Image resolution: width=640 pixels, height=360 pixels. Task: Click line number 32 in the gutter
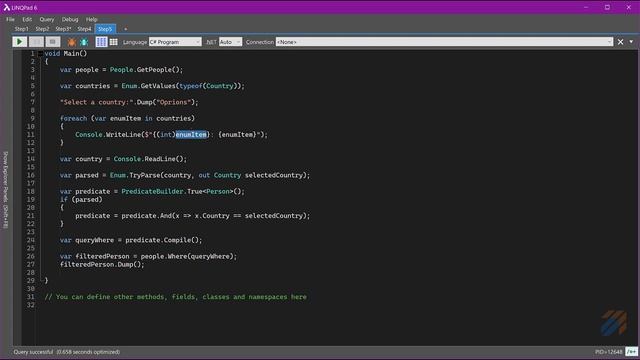31,305
